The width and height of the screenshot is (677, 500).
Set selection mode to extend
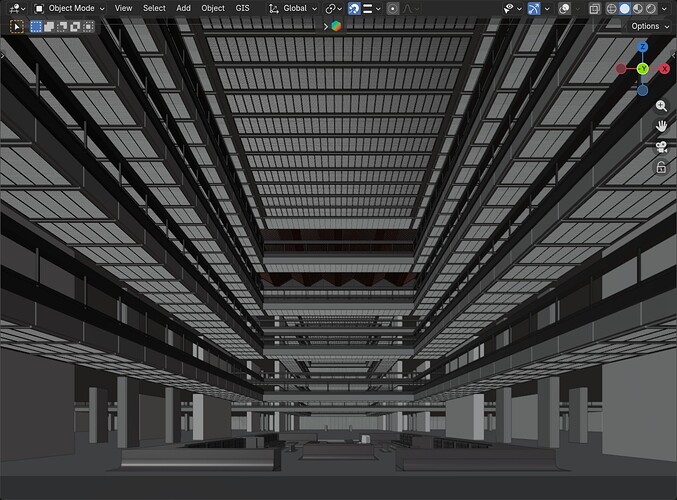(49, 27)
